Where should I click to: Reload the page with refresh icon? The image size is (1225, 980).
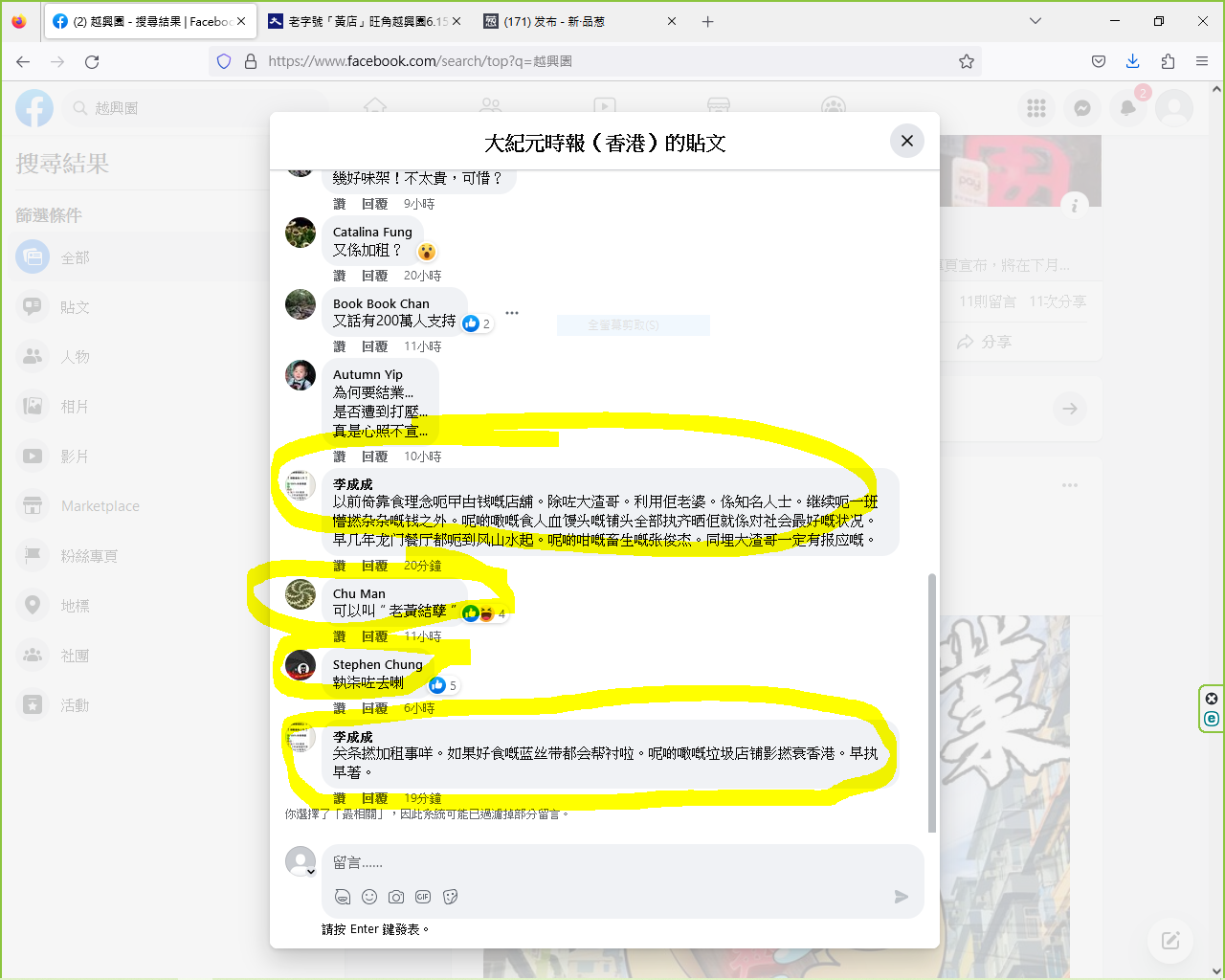point(92,61)
